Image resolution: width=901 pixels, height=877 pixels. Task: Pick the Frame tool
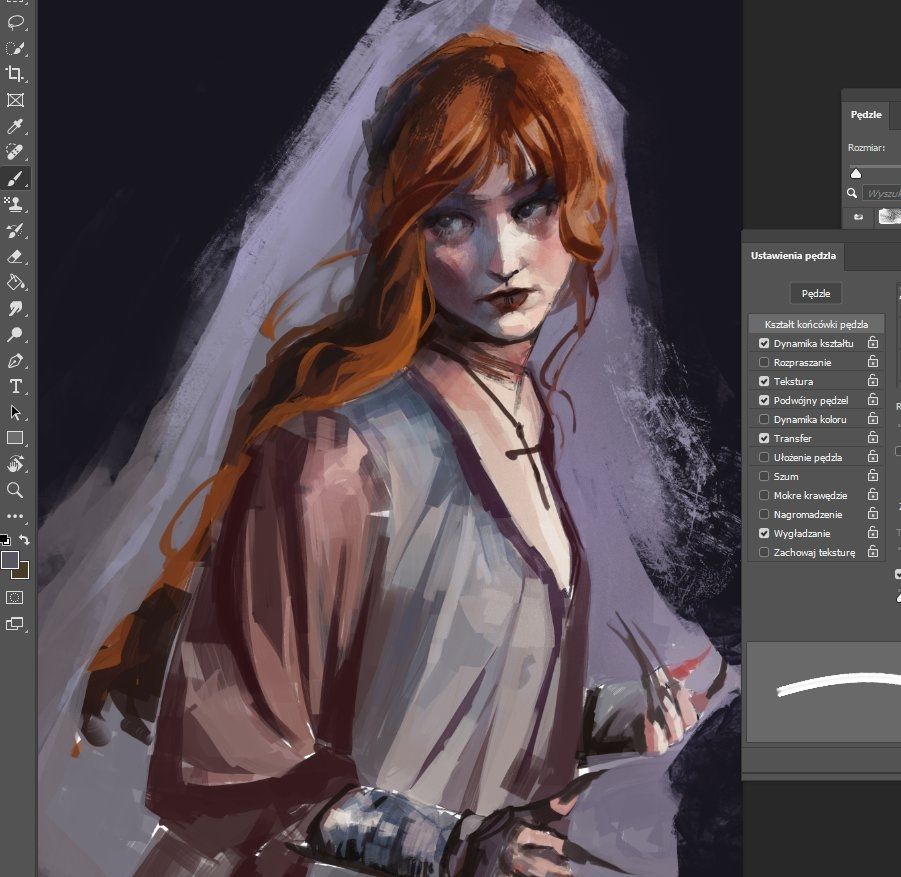point(15,100)
